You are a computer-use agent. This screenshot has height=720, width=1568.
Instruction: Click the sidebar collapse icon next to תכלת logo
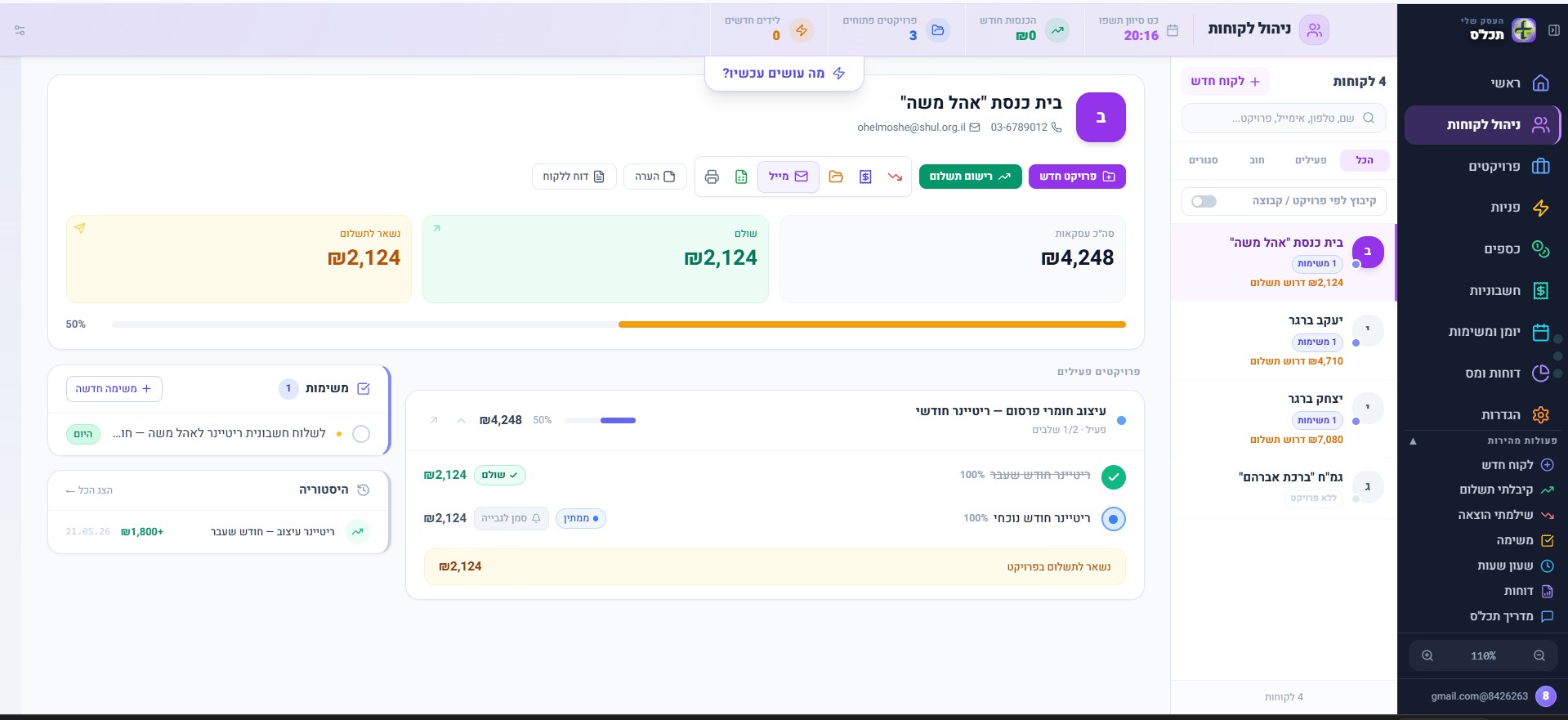coord(1553,30)
